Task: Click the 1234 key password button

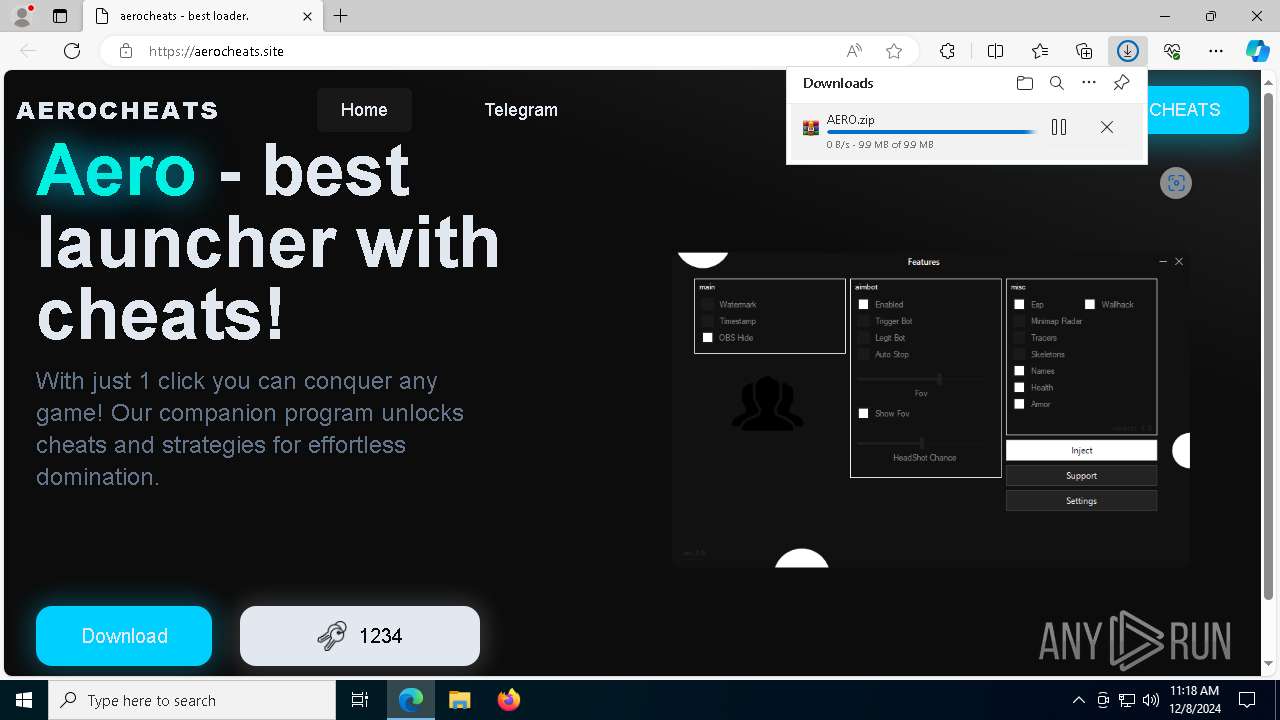Action: (360, 636)
